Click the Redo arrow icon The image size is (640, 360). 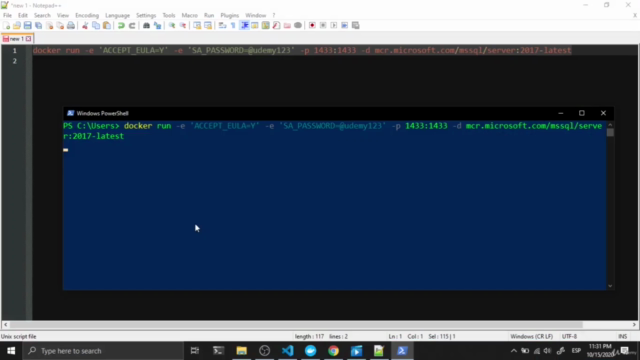click(132, 25)
